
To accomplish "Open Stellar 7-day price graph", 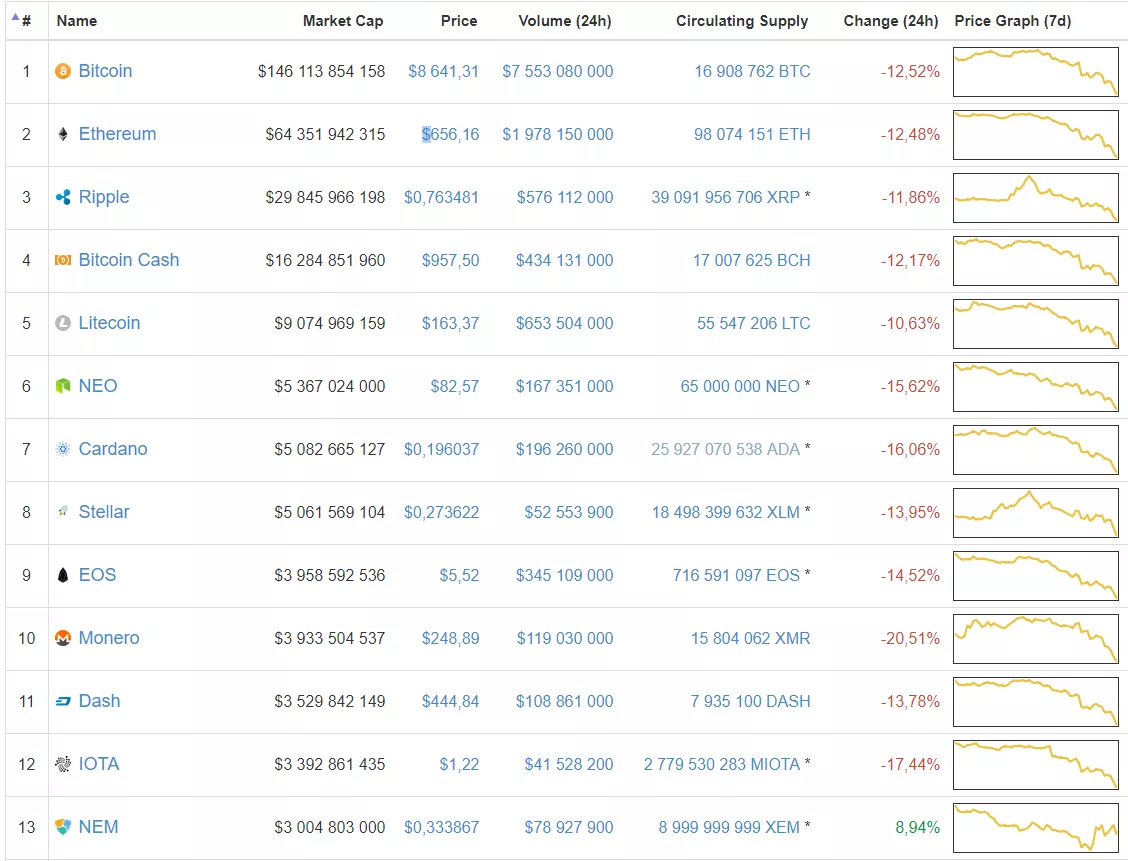I will [x=1036, y=513].
